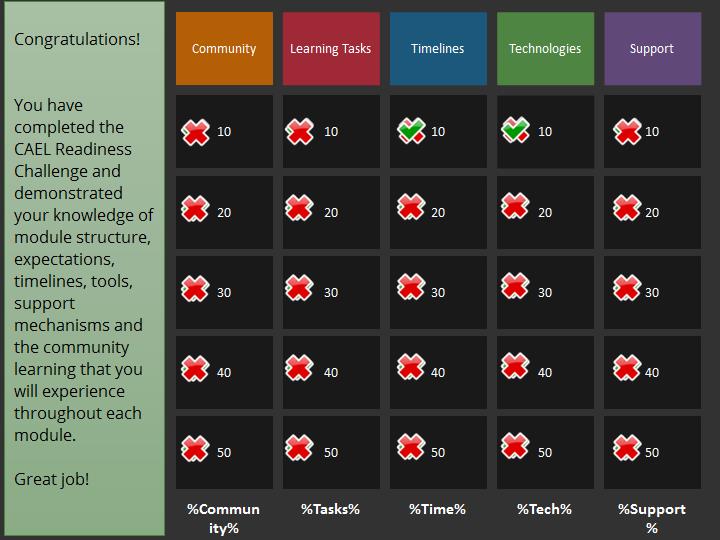Click the 30 point value under Timelines
Image resolution: width=720 pixels, height=540 pixels.
(x=438, y=292)
